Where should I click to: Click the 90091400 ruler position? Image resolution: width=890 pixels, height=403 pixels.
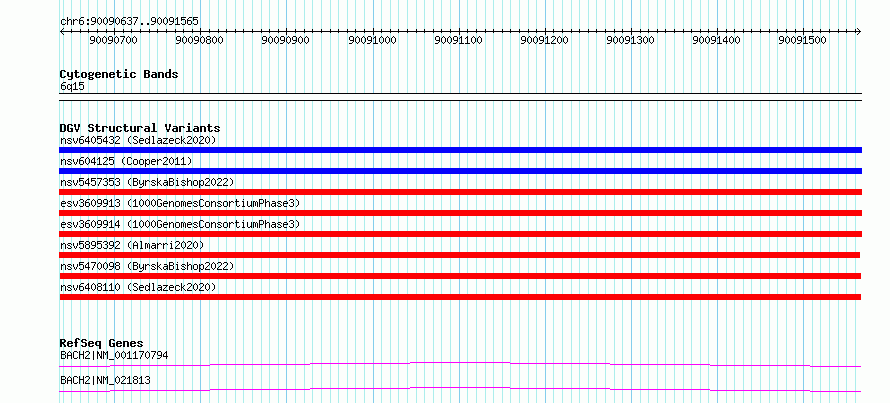tap(717, 40)
